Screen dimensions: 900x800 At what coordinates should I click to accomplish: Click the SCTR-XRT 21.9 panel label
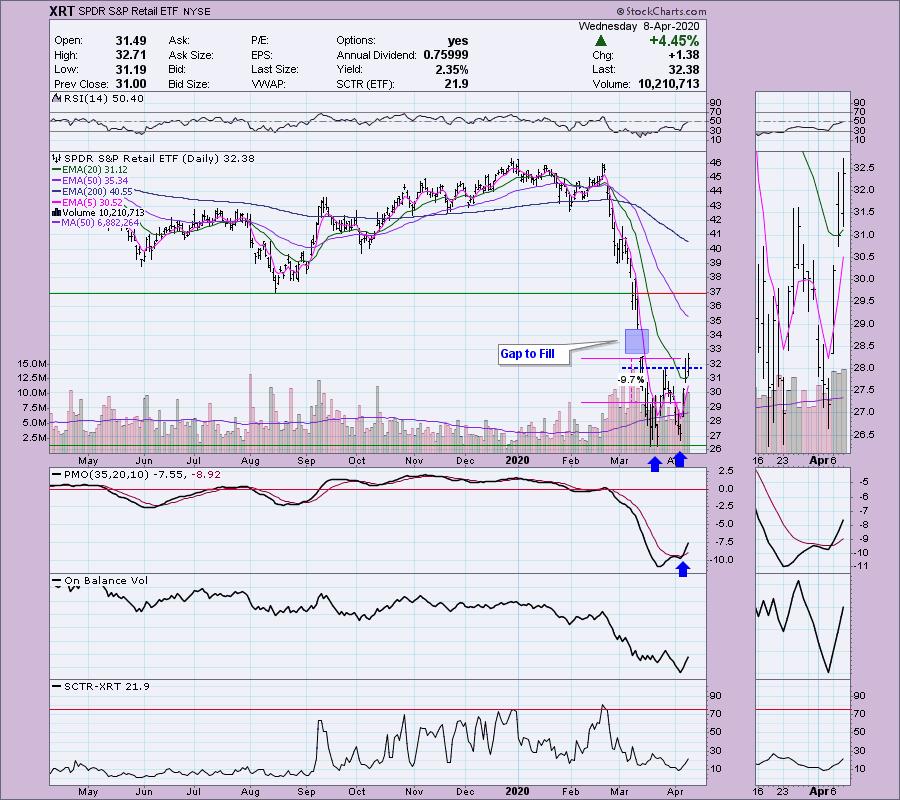coord(100,686)
